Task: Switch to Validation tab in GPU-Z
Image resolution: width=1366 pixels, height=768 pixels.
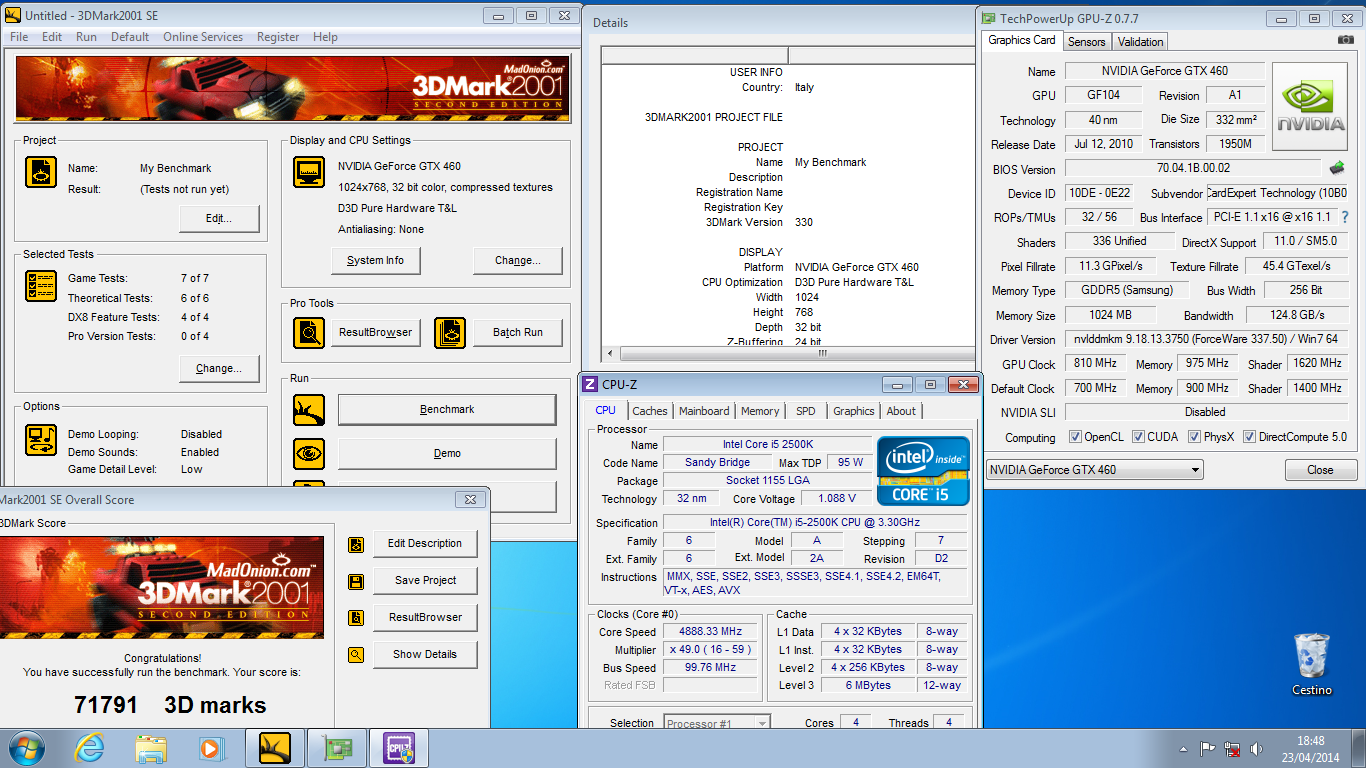Action: [x=1141, y=42]
